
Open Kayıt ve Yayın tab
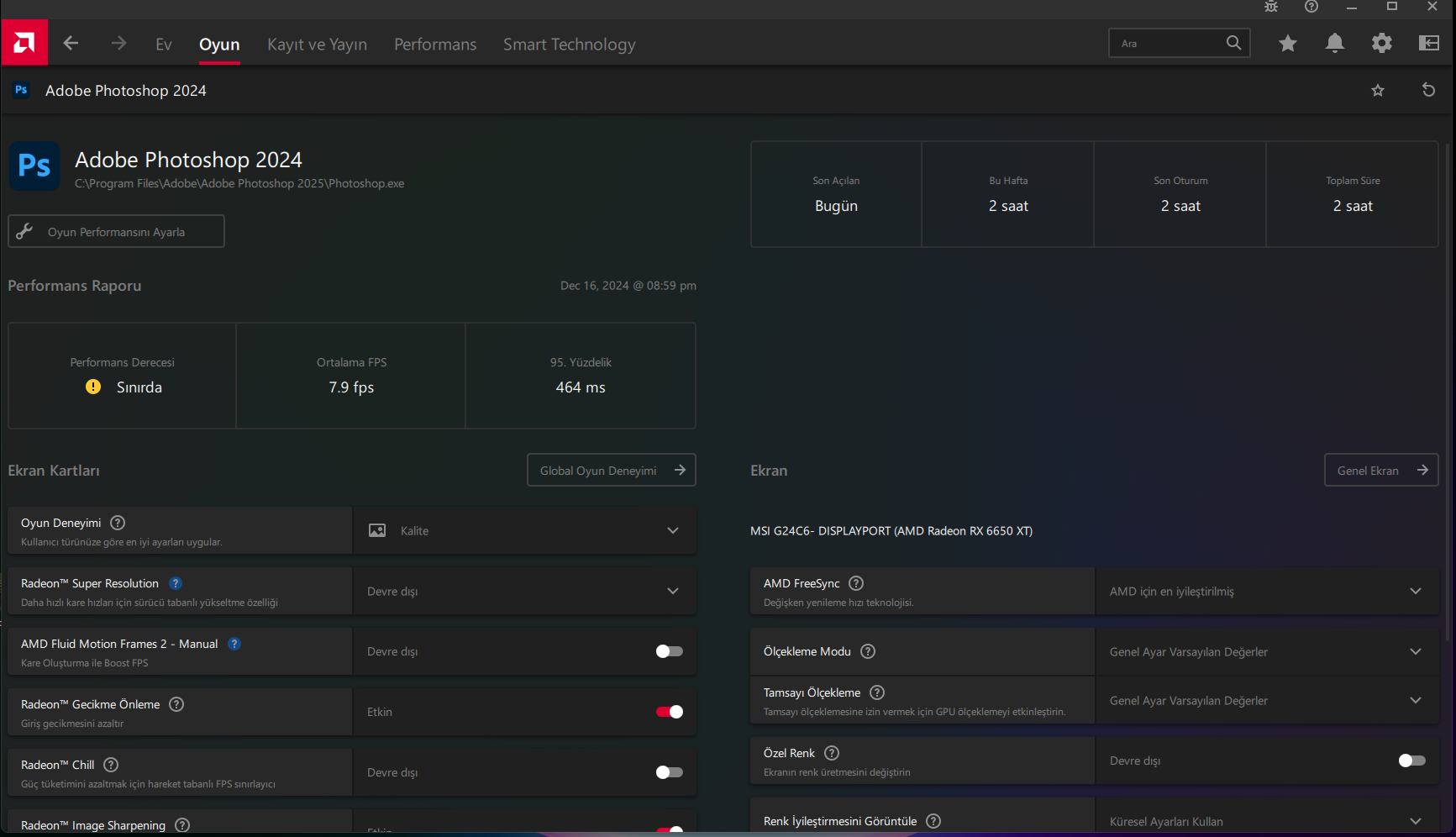(317, 45)
